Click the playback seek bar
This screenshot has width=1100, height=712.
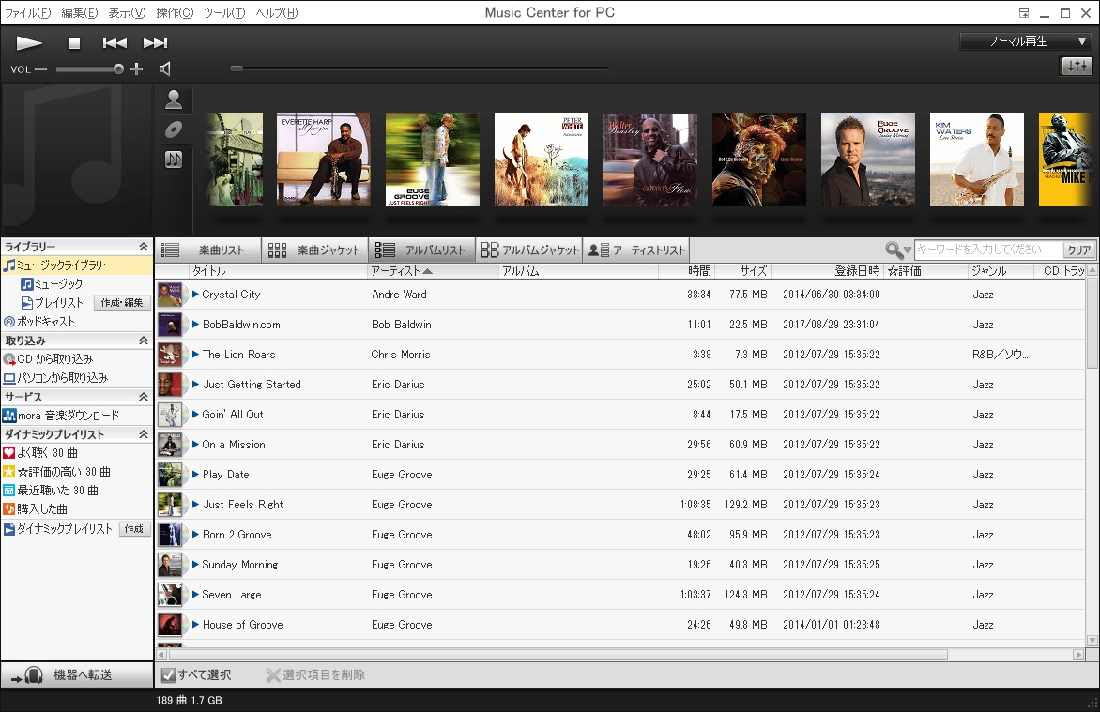[420, 69]
